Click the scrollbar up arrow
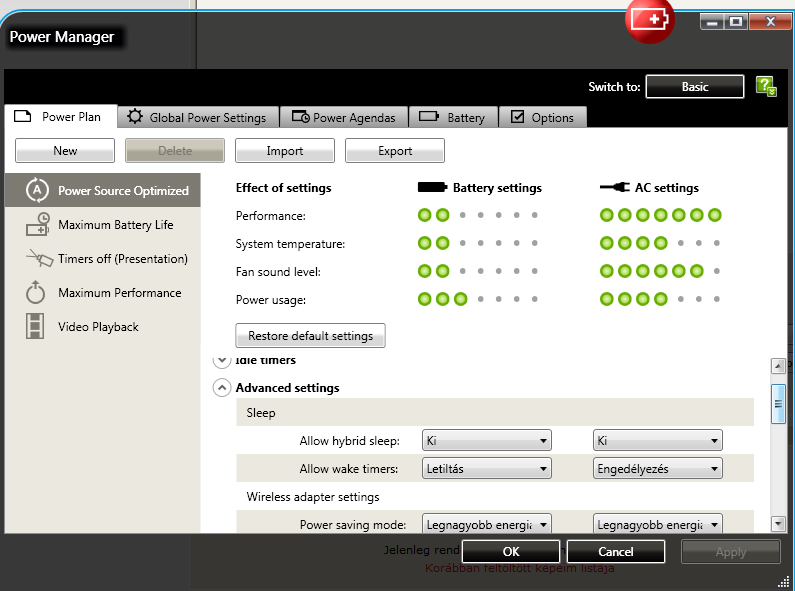 [778, 365]
